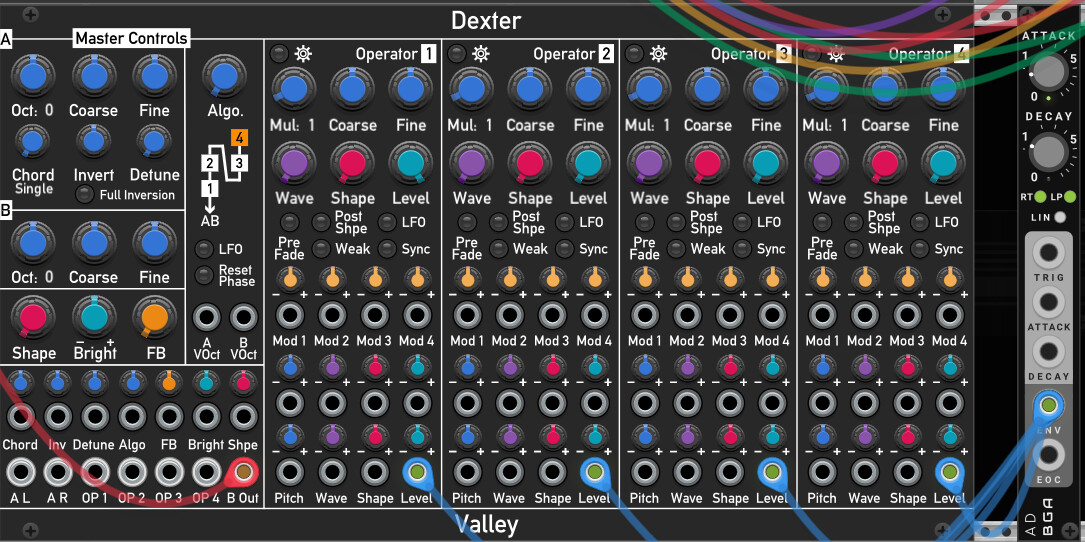Toggle the LP light on AD module
This screenshot has height=542, width=1085.
pos(1070,197)
